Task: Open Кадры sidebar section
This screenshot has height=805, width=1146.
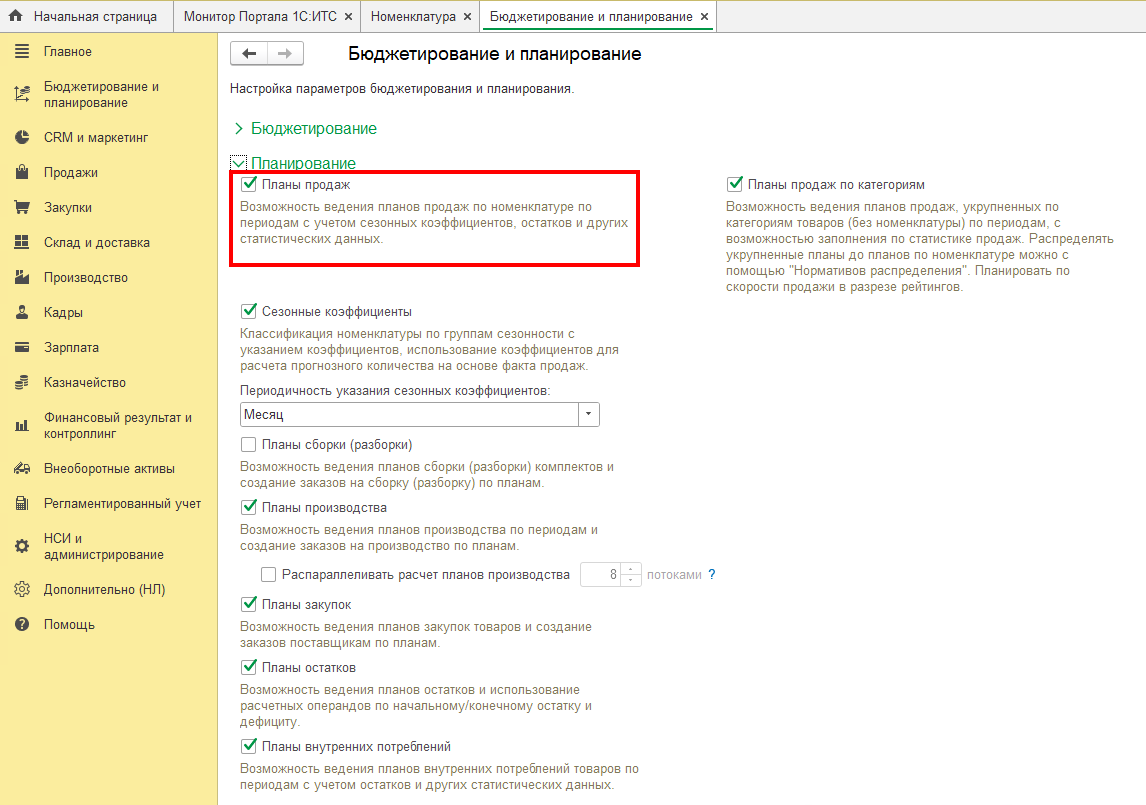Action: pyautogui.click(x=63, y=312)
